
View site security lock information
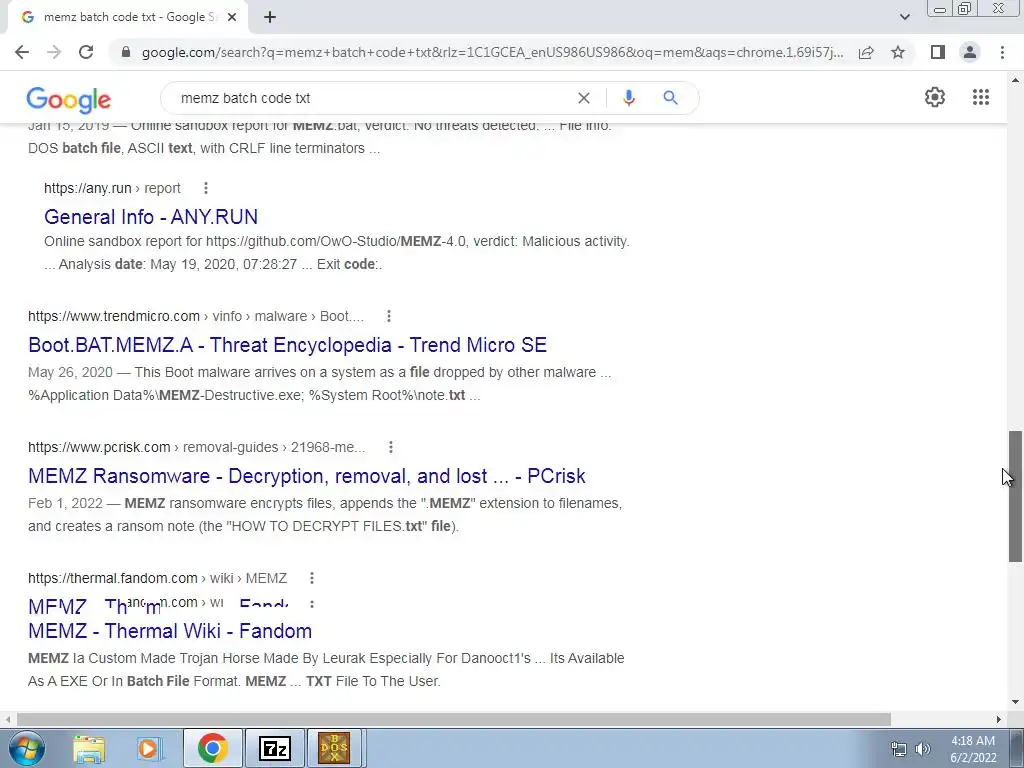[126, 52]
